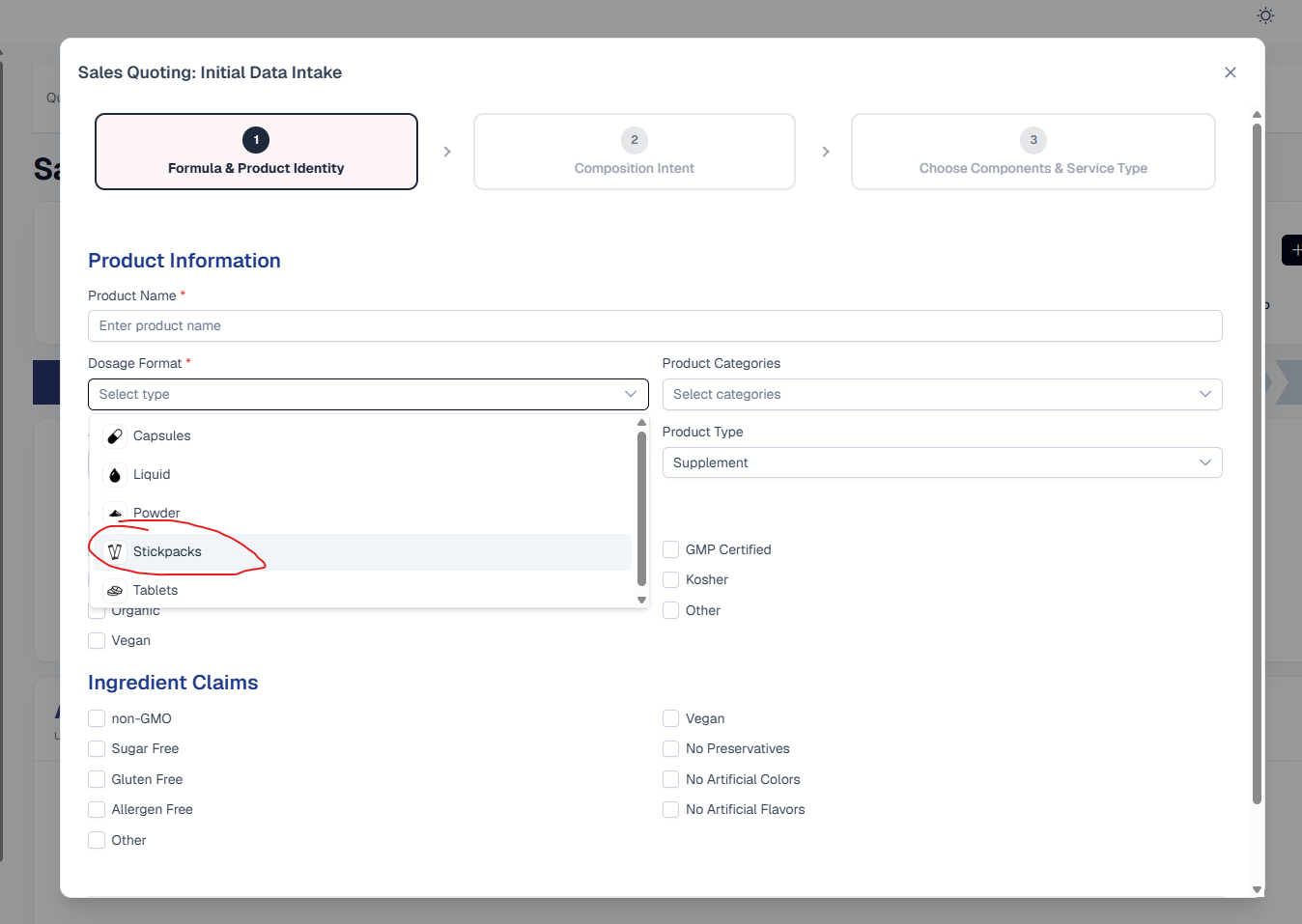This screenshot has height=924, width=1302.
Task: Select the Powder pile icon
Action: pyautogui.click(x=115, y=514)
